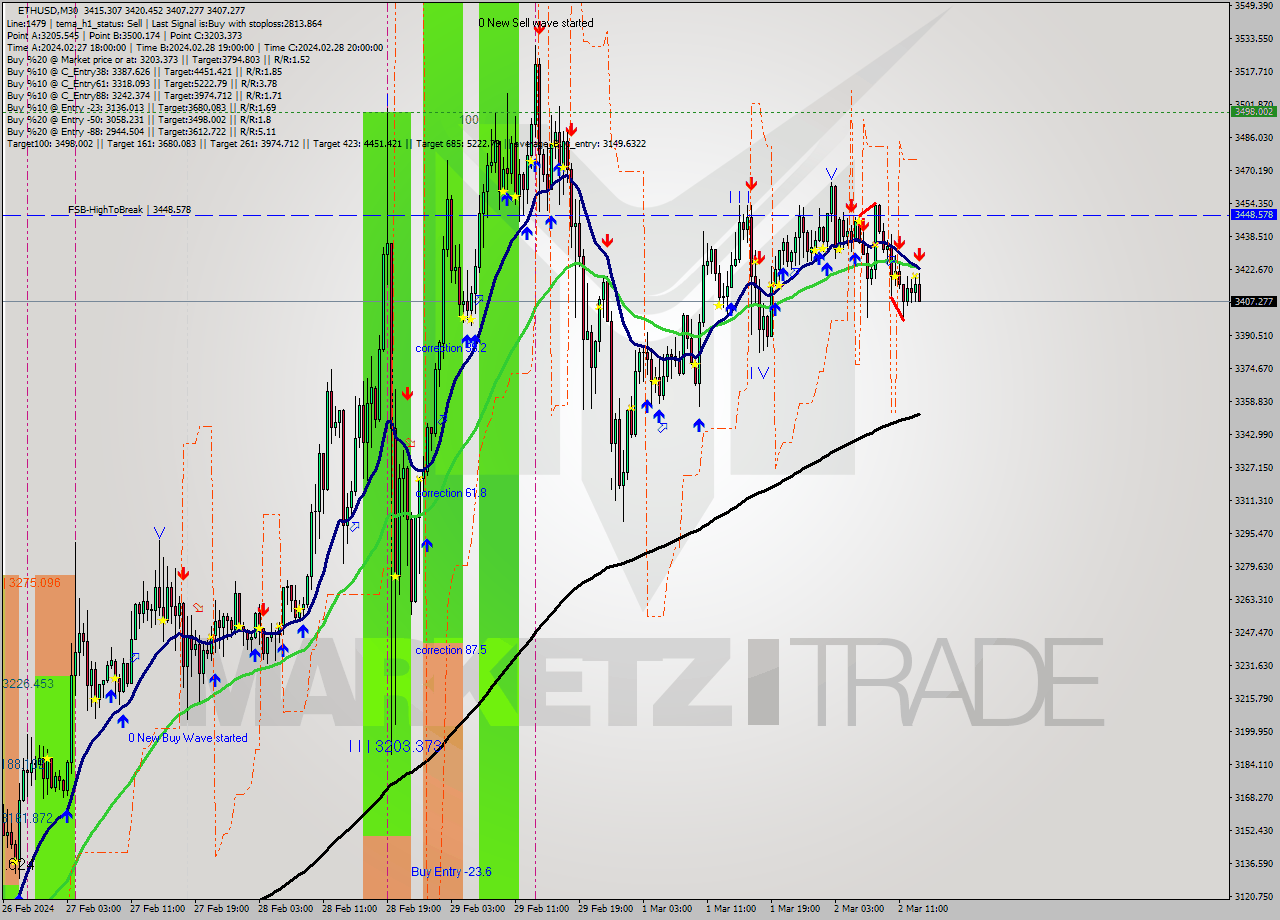Click the 3486.030 price axis value
1280x920 pixels.
[1253, 138]
